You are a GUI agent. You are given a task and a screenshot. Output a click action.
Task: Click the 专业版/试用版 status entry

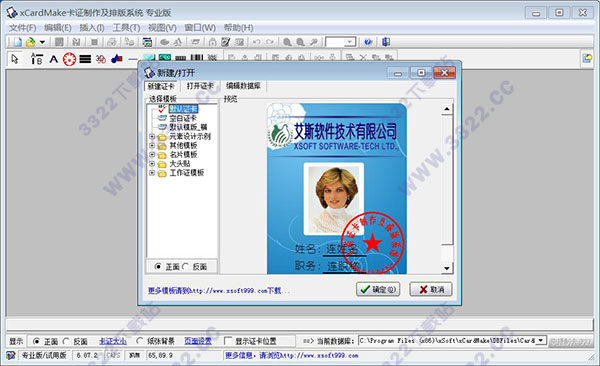[x=44, y=355]
